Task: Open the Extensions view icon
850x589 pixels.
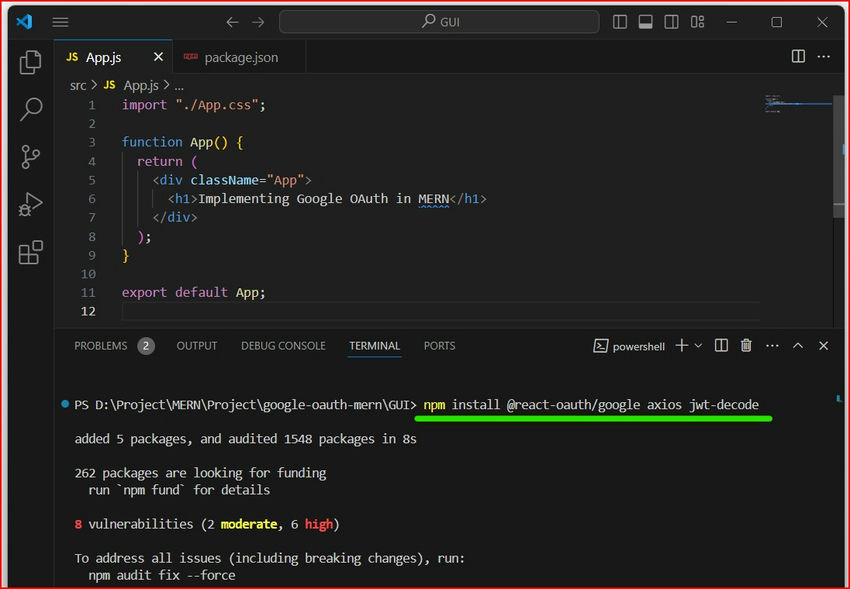Action: tap(29, 253)
